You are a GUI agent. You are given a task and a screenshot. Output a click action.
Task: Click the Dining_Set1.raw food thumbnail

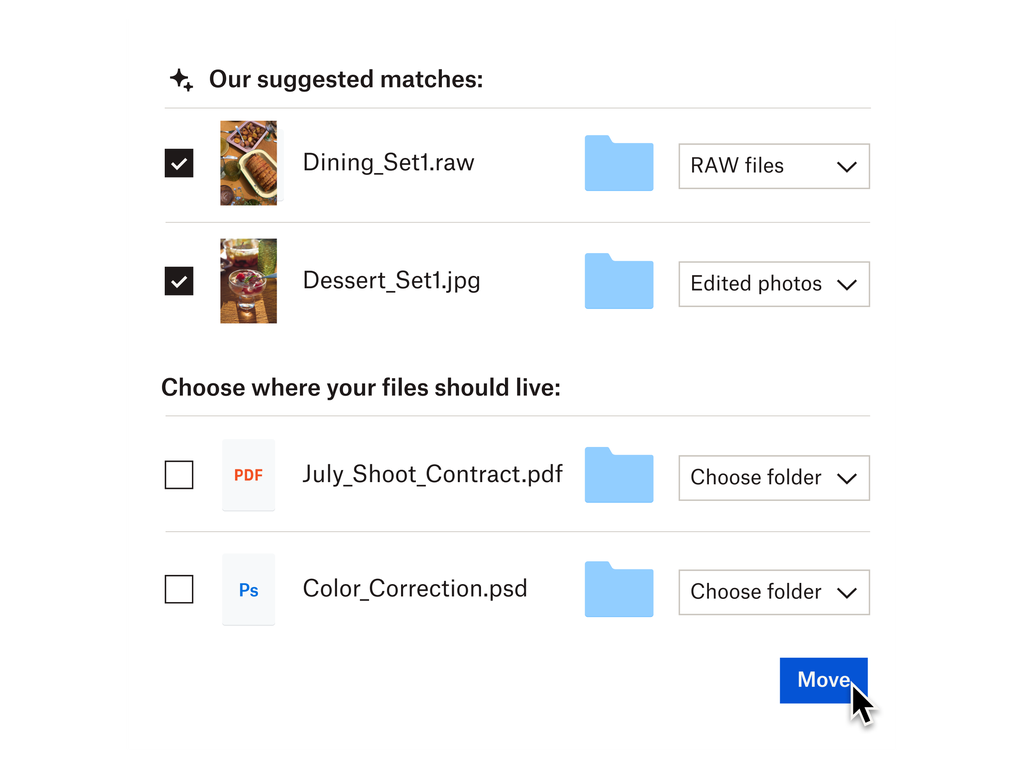[248, 162]
